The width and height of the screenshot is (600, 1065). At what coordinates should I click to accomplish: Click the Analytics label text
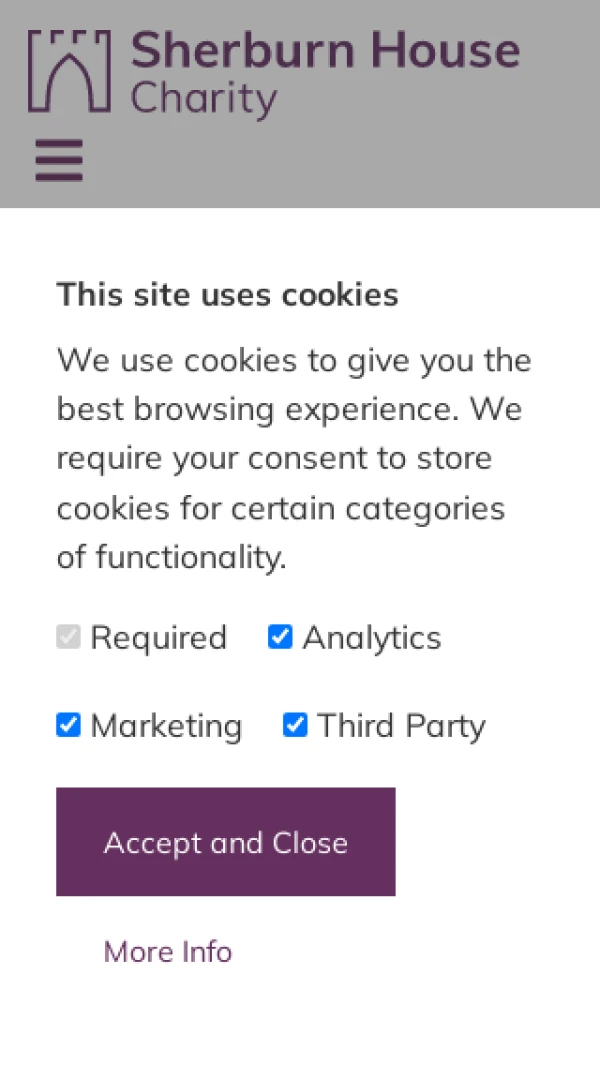[371, 638]
